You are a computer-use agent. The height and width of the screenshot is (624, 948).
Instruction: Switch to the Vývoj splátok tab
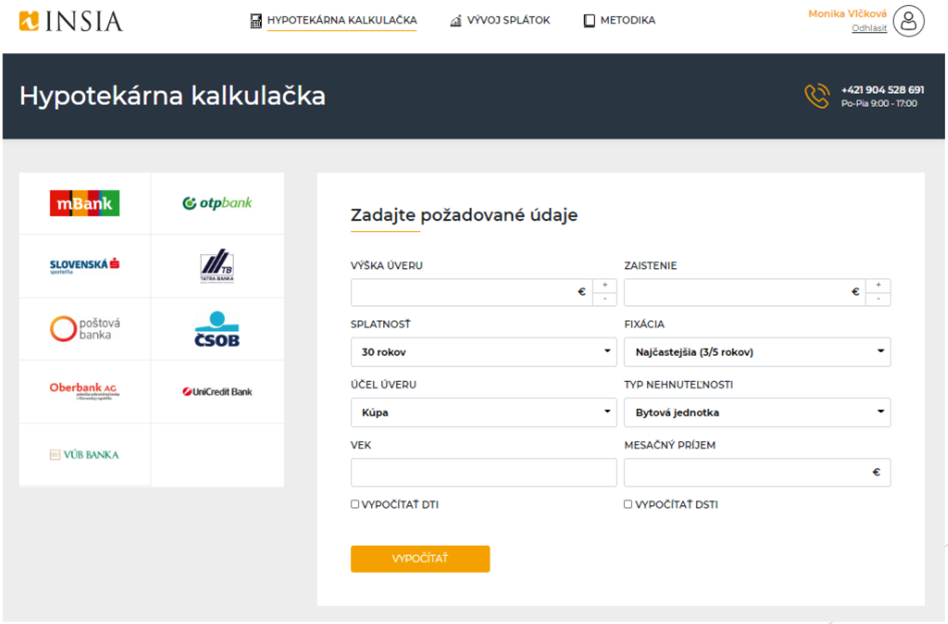(x=508, y=21)
